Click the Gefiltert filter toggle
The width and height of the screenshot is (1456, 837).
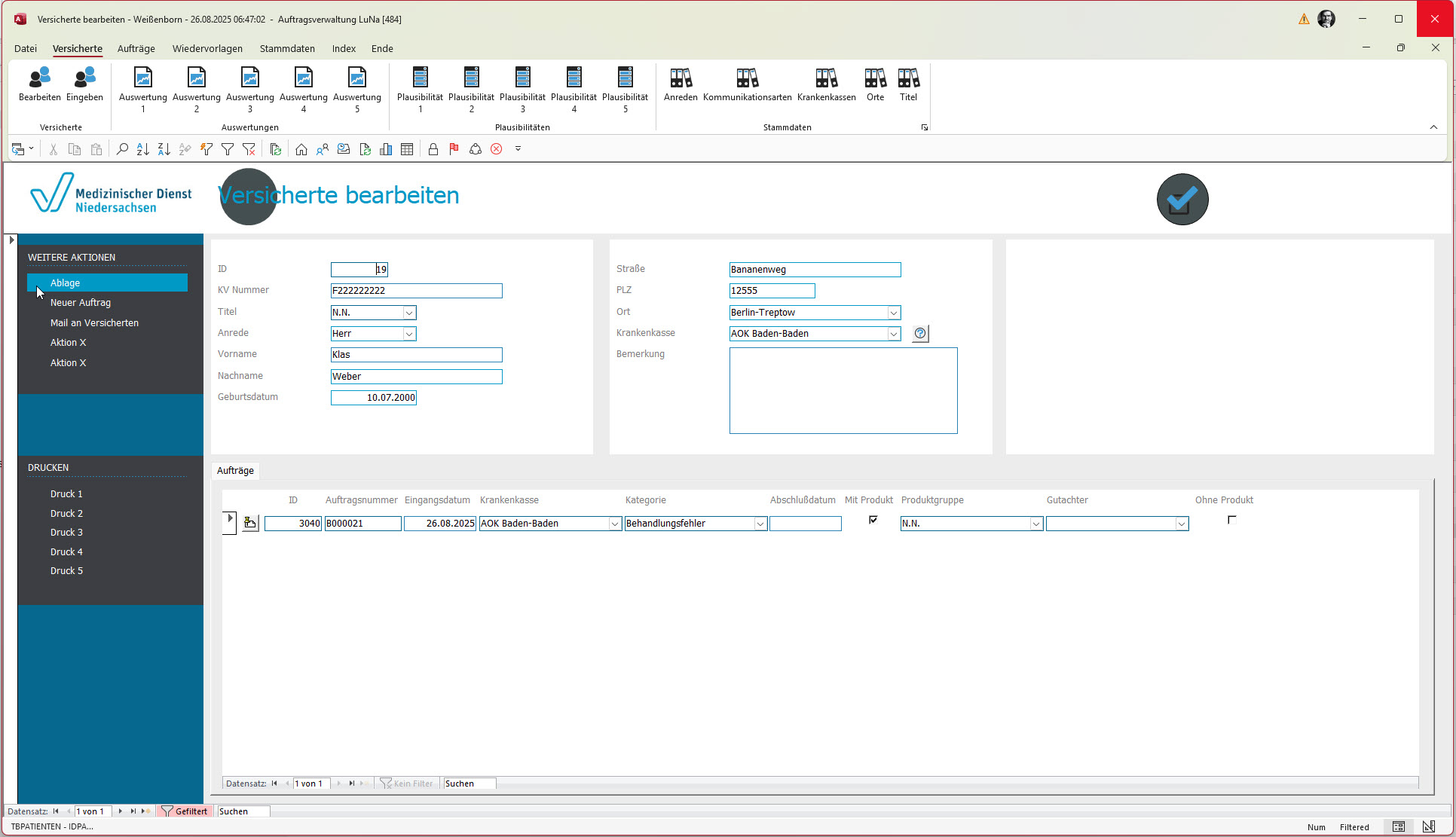point(185,811)
